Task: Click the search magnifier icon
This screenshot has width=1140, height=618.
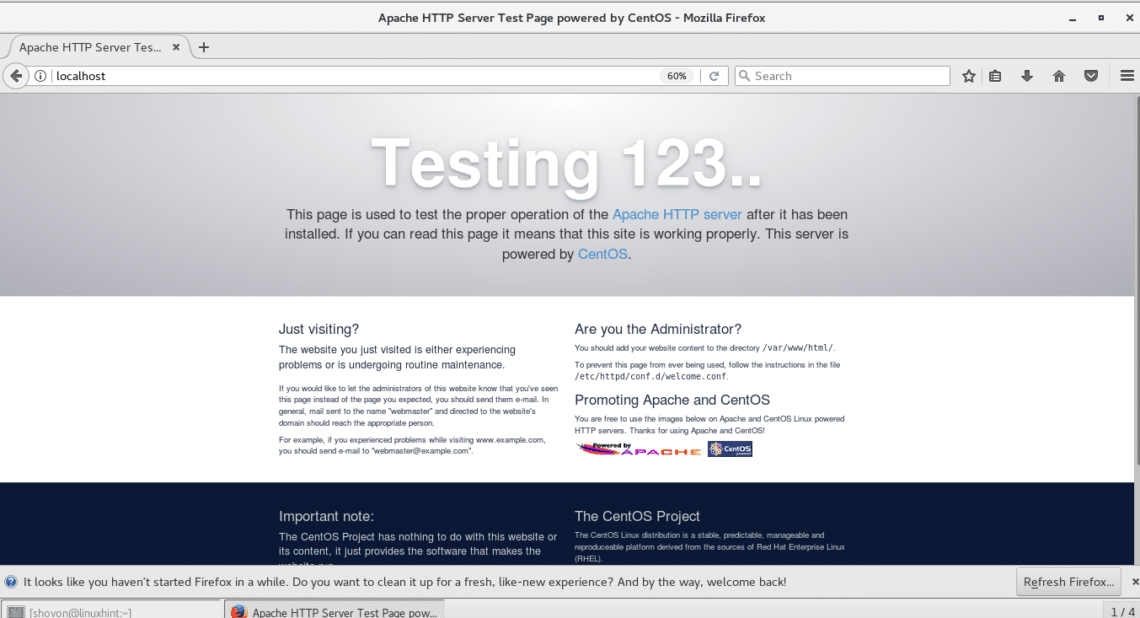Action: pyautogui.click(x=744, y=76)
